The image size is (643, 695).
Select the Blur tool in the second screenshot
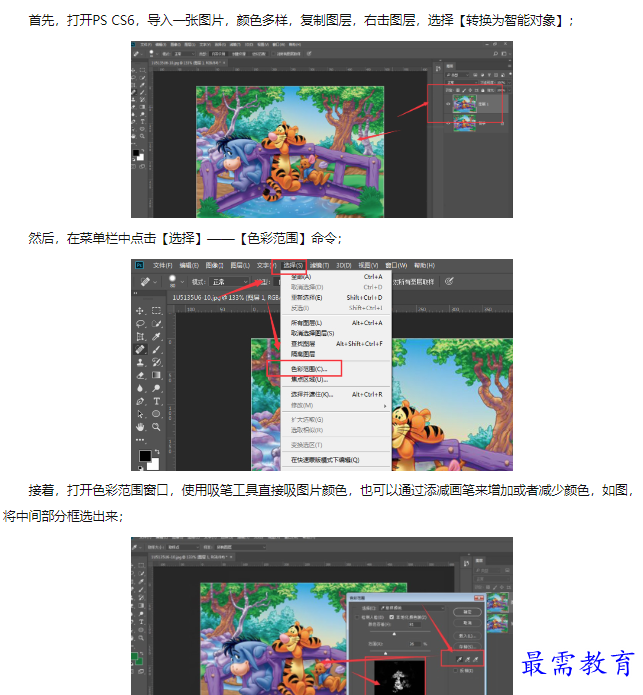[140, 388]
